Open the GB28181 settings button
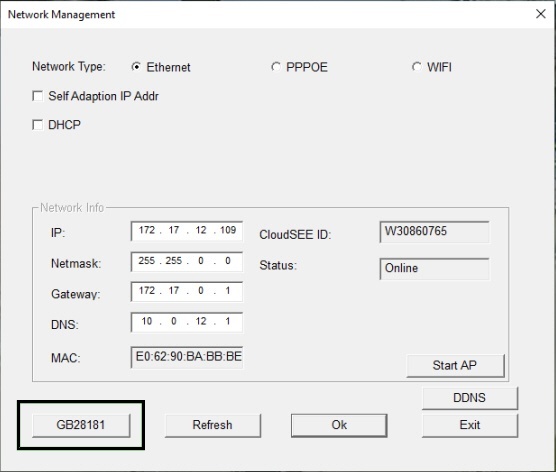The height and width of the screenshot is (472, 556). pos(81,425)
